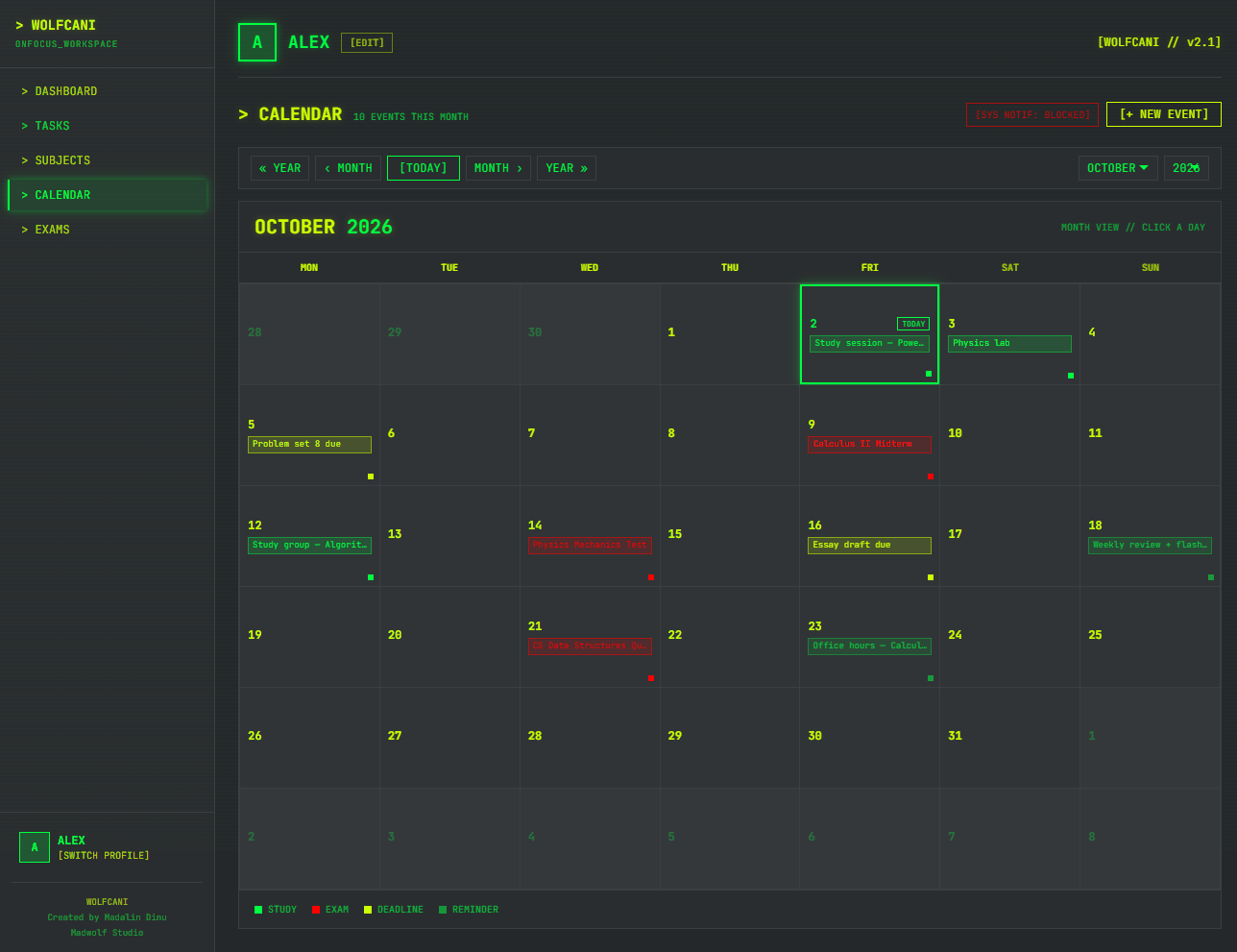
Task: Go to Dashboard in sidebar
Action: click(108, 91)
